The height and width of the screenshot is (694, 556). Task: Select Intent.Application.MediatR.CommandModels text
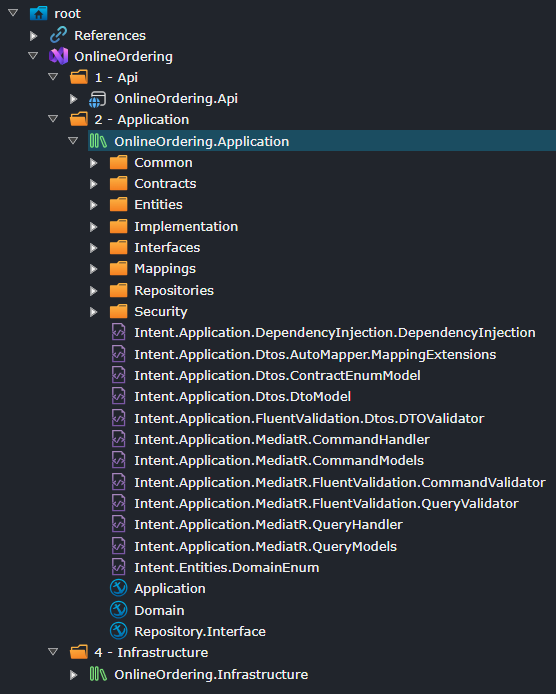click(279, 460)
